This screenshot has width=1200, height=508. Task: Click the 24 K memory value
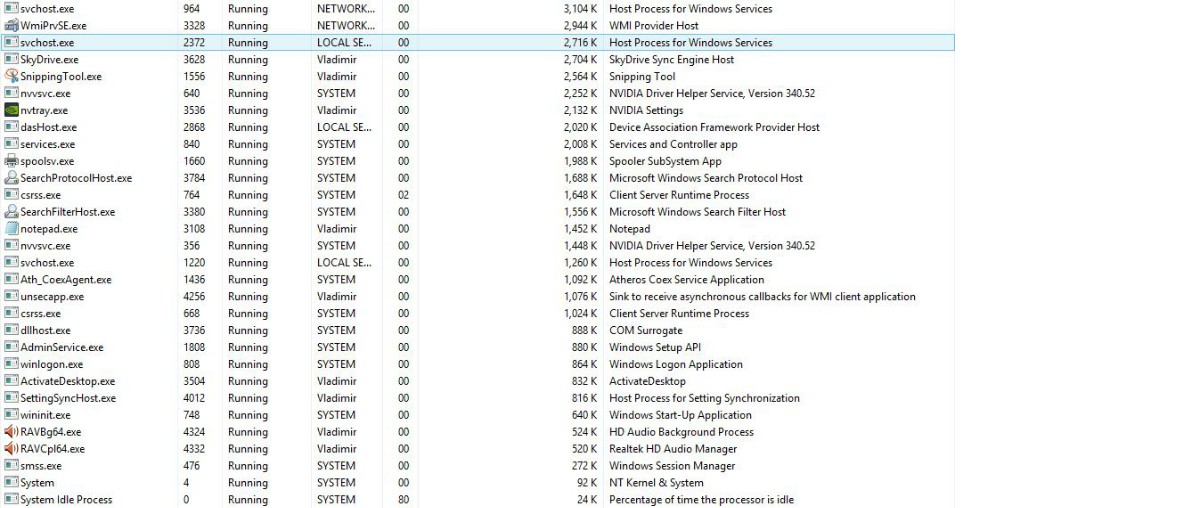tap(584, 500)
